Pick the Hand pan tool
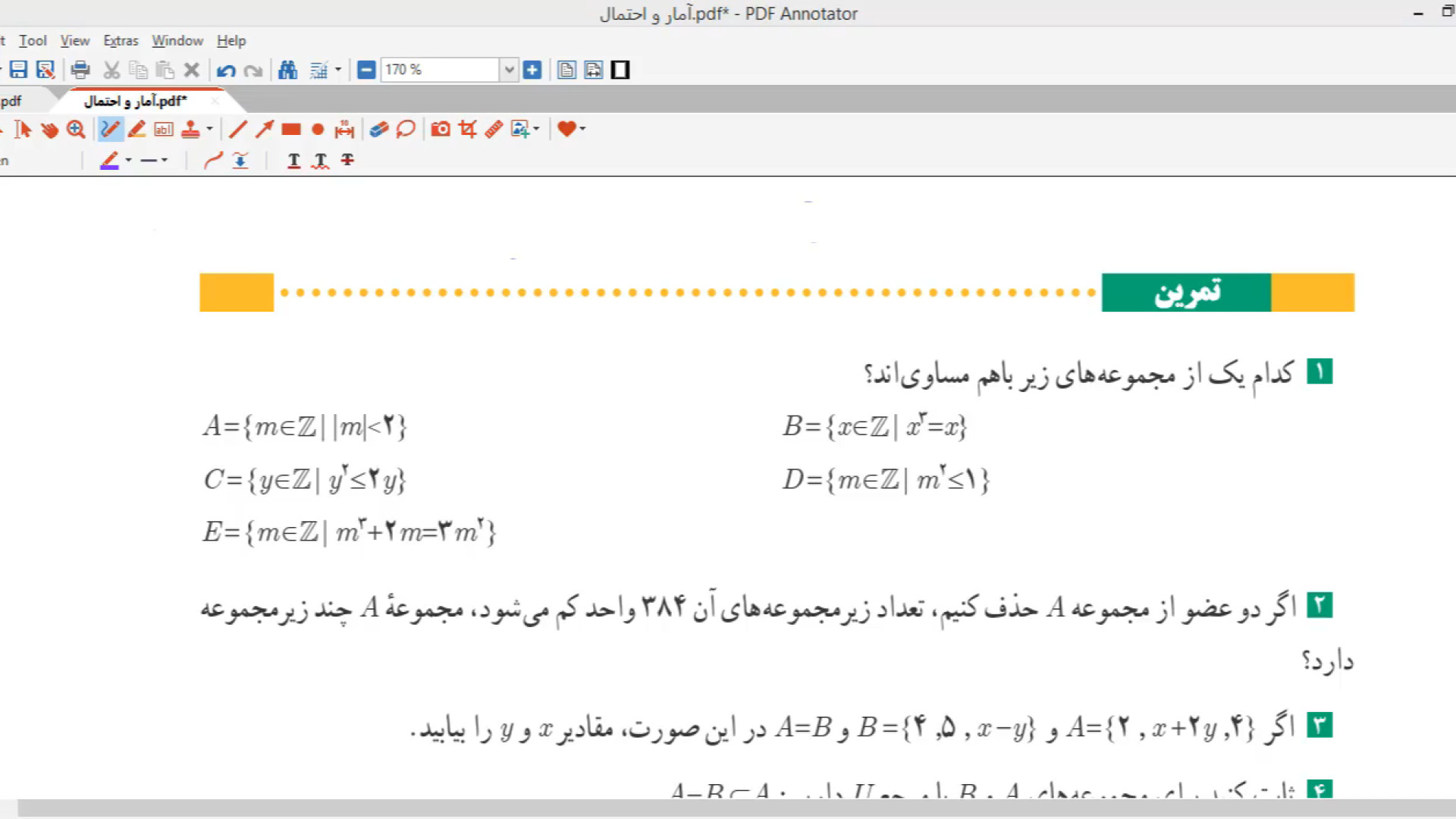 (49, 130)
